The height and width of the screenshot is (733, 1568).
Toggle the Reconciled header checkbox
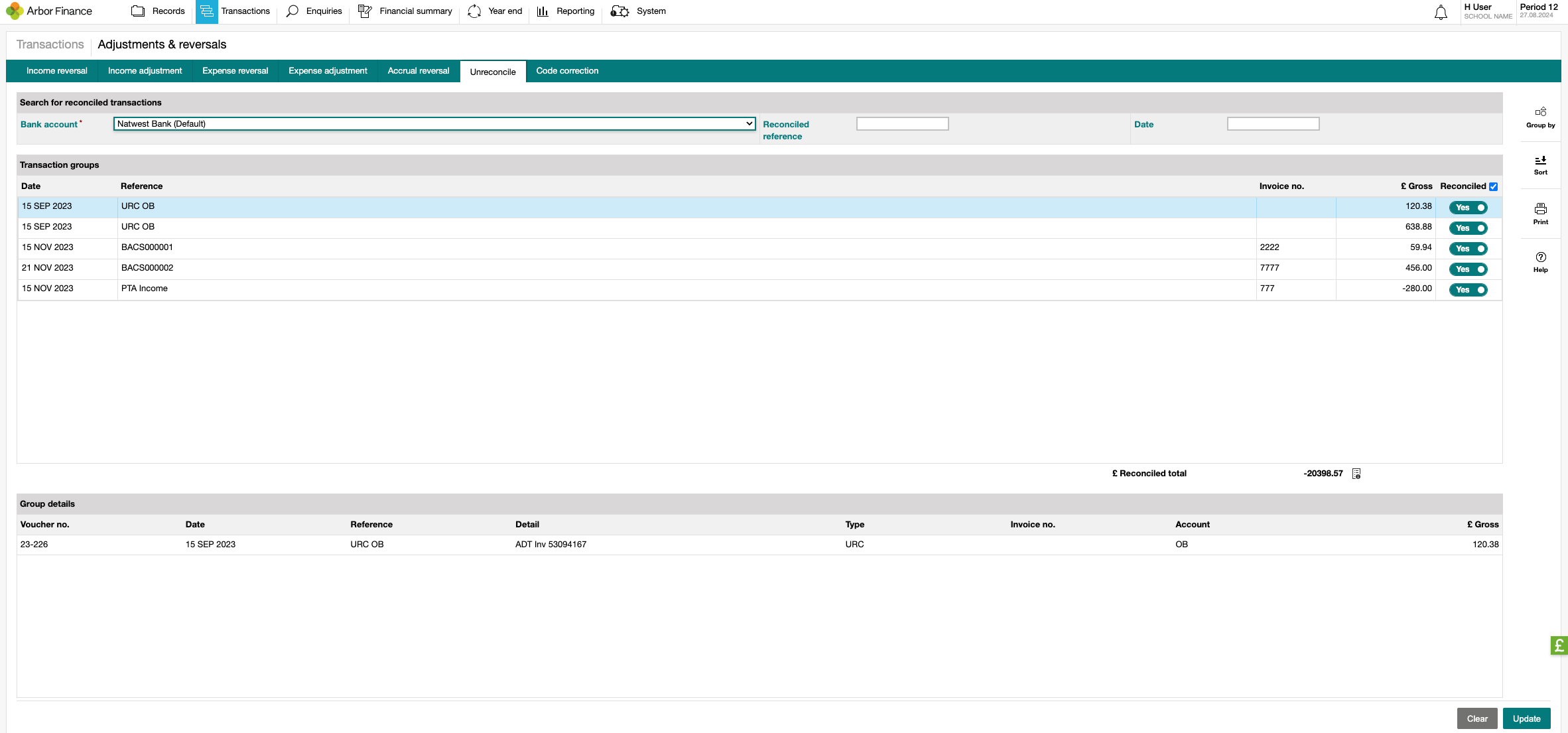[1493, 186]
